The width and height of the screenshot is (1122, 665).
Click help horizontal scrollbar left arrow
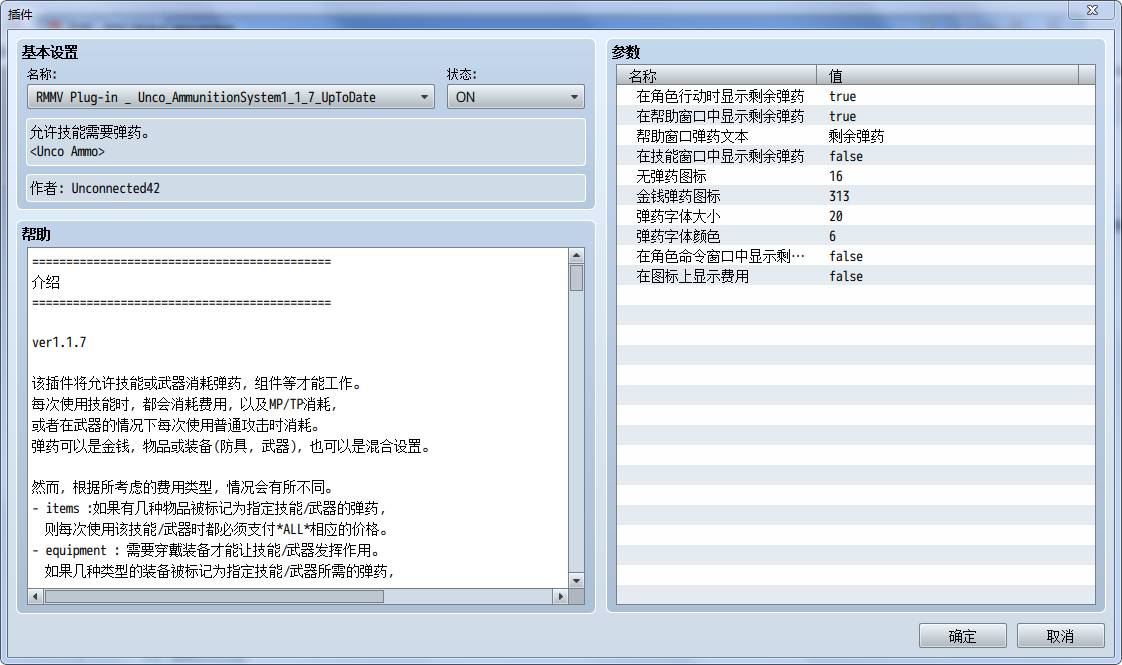(x=35, y=596)
